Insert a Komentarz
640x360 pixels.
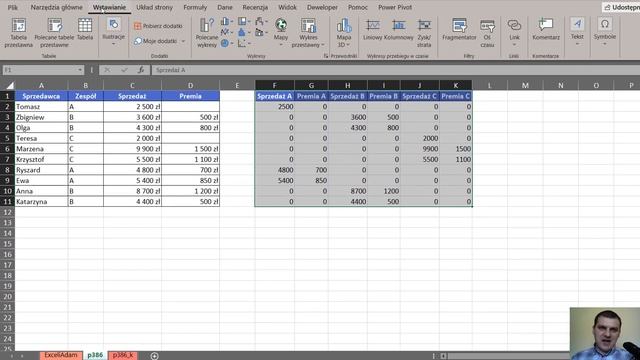(x=546, y=29)
